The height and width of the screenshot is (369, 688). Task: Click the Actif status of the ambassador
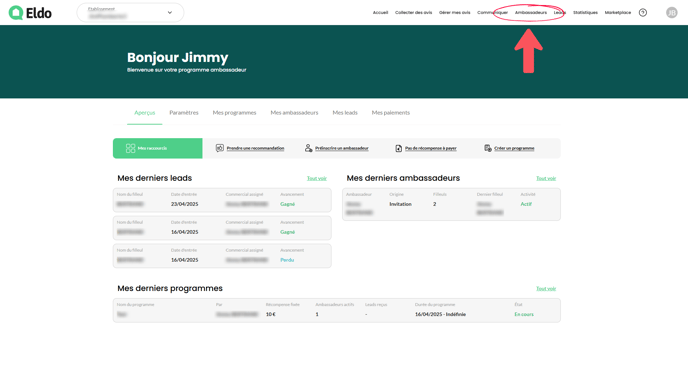click(x=526, y=204)
